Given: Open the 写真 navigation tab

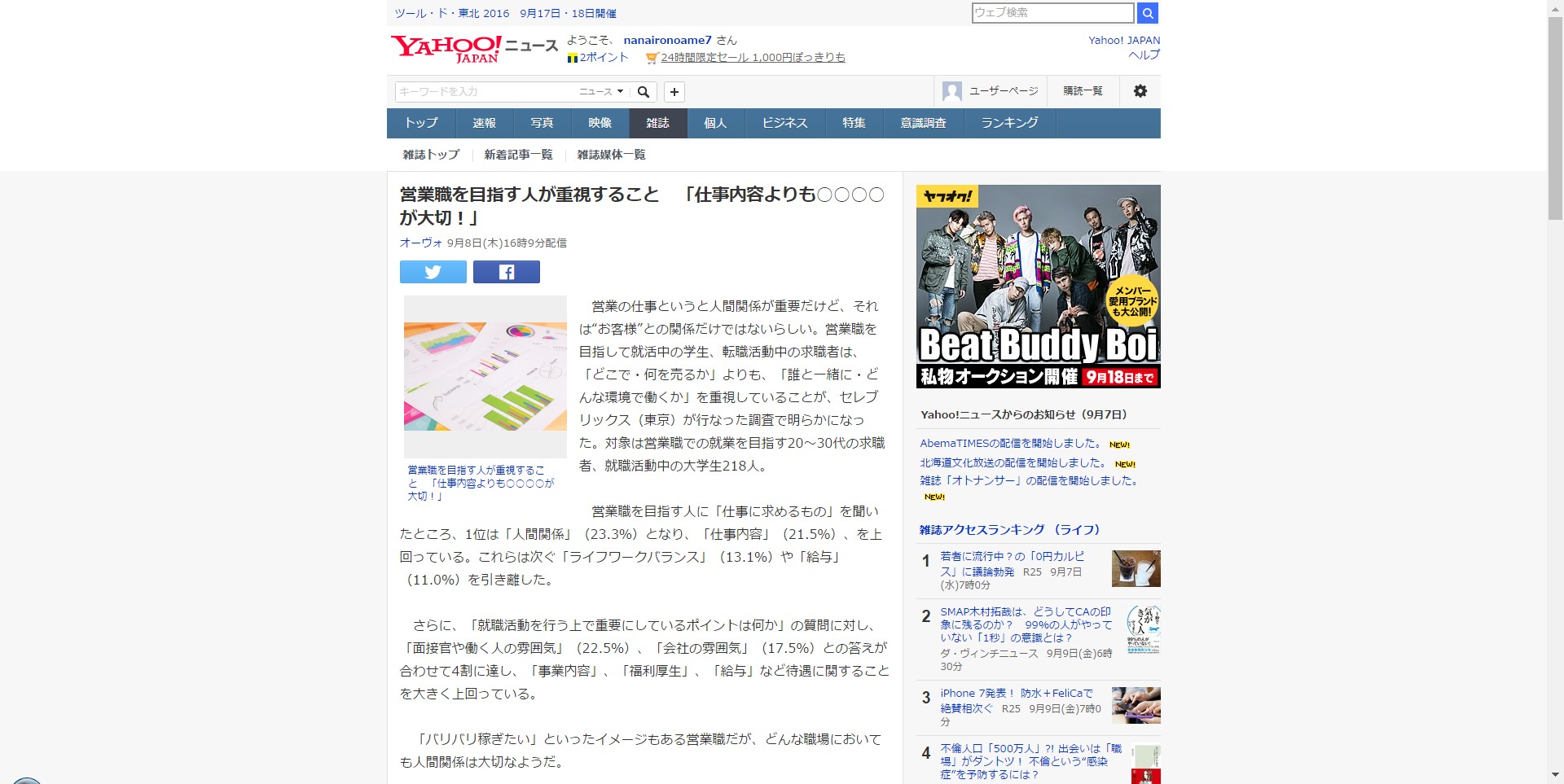Looking at the screenshot, I should coord(543,123).
